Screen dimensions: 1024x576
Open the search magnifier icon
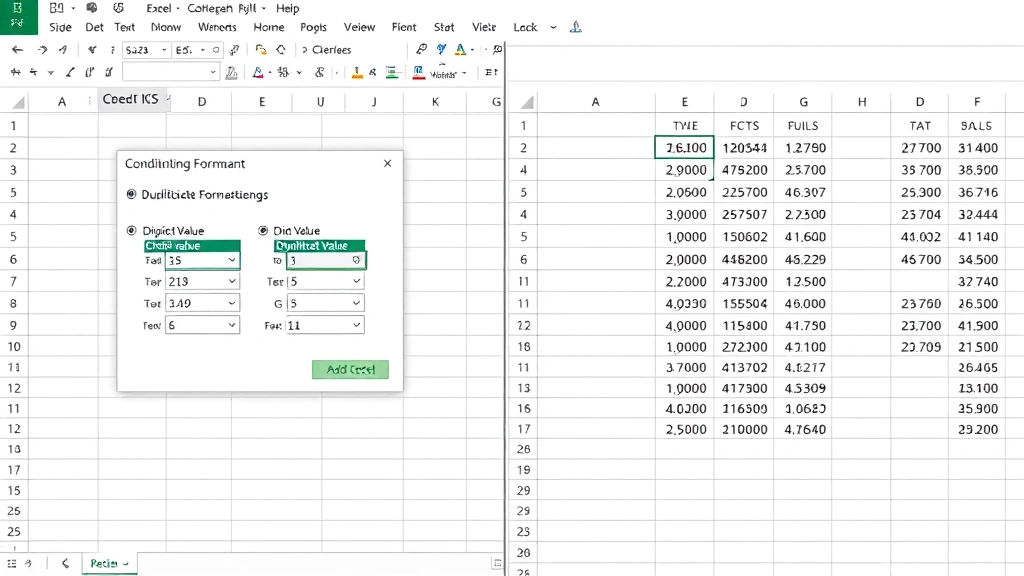pos(495,49)
